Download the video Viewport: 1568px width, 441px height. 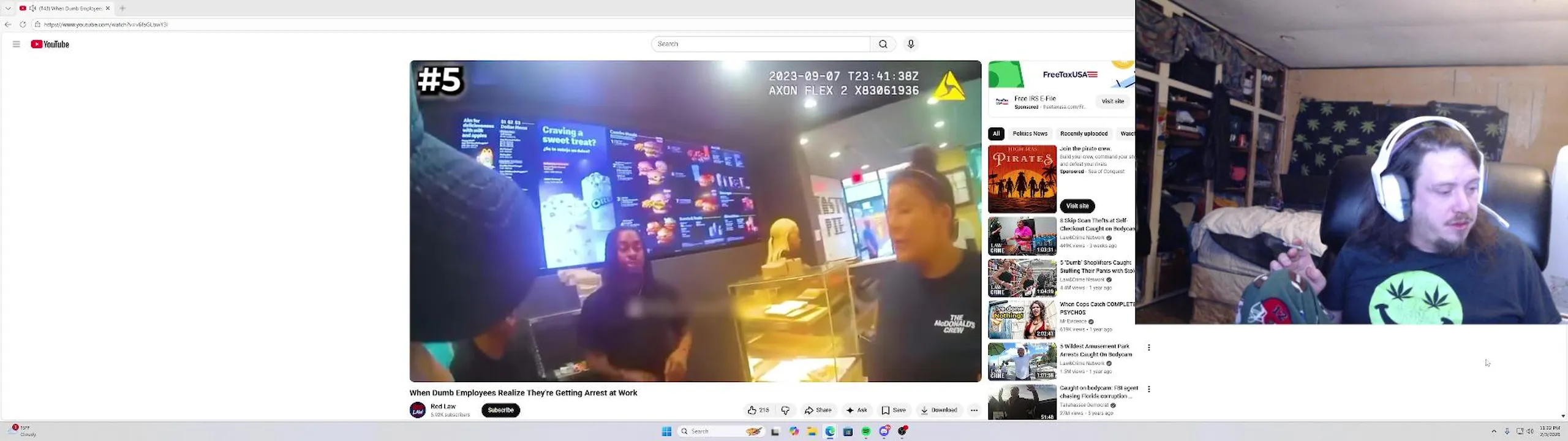pos(939,410)
